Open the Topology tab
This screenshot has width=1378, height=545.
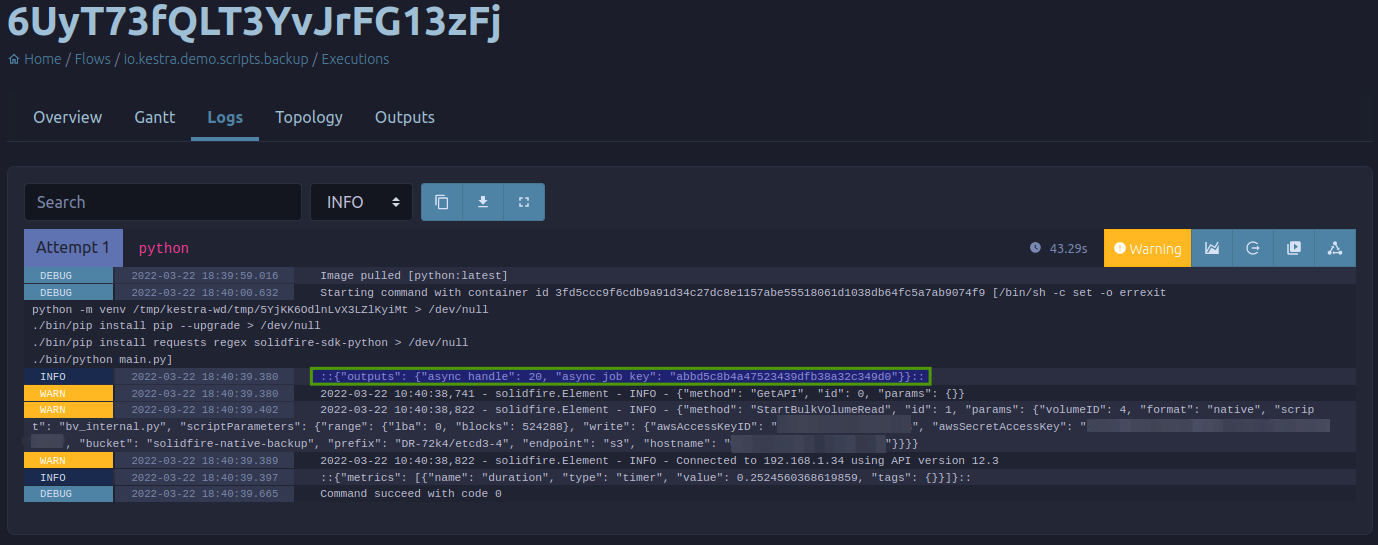309,117
